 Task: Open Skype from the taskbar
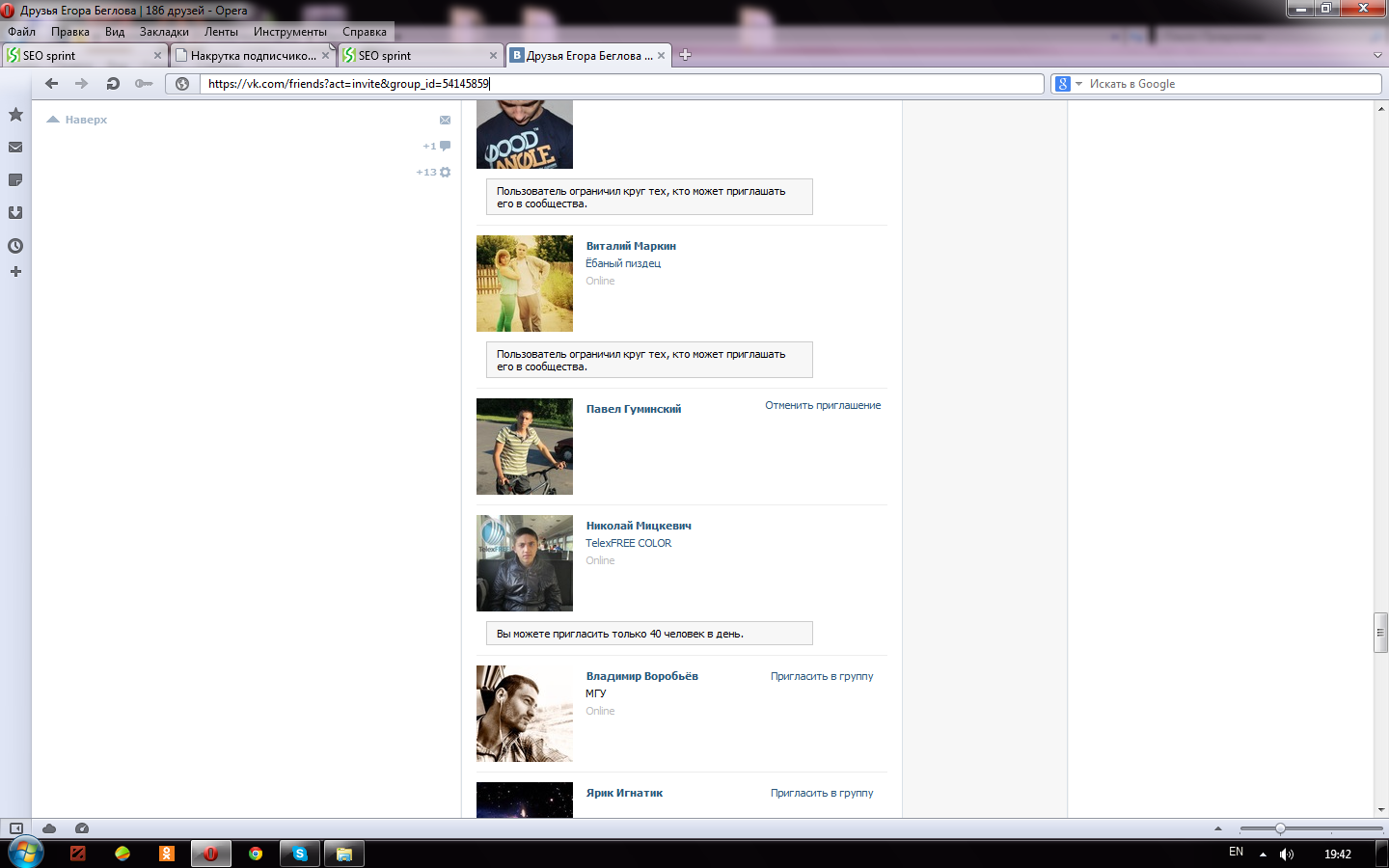coord(300,854)
